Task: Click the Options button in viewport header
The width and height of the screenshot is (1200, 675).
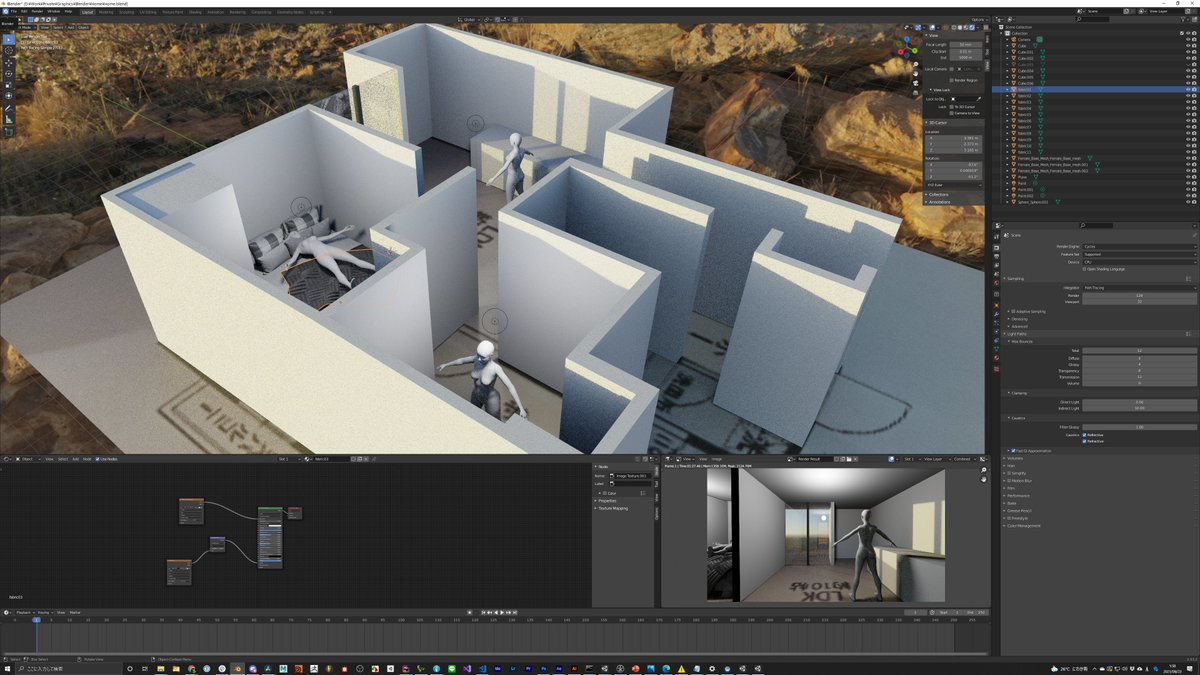Action: [x=980, y=19]
